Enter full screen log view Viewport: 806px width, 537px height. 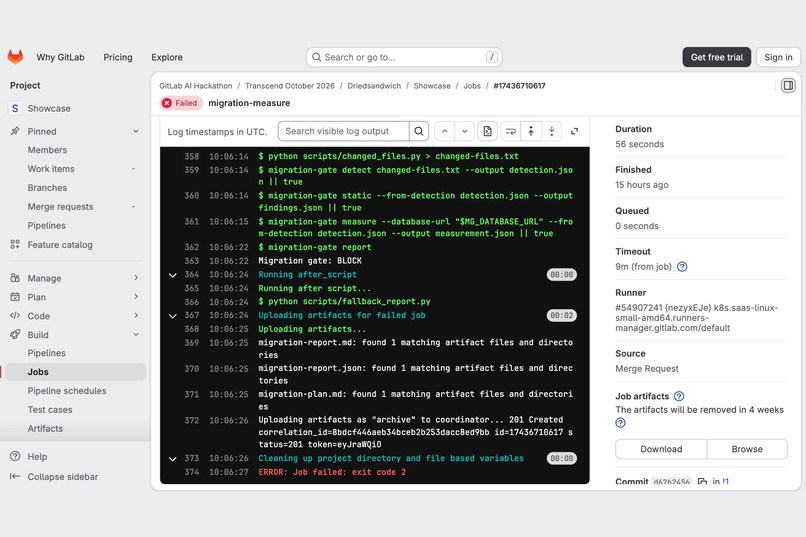coord(574,132)
